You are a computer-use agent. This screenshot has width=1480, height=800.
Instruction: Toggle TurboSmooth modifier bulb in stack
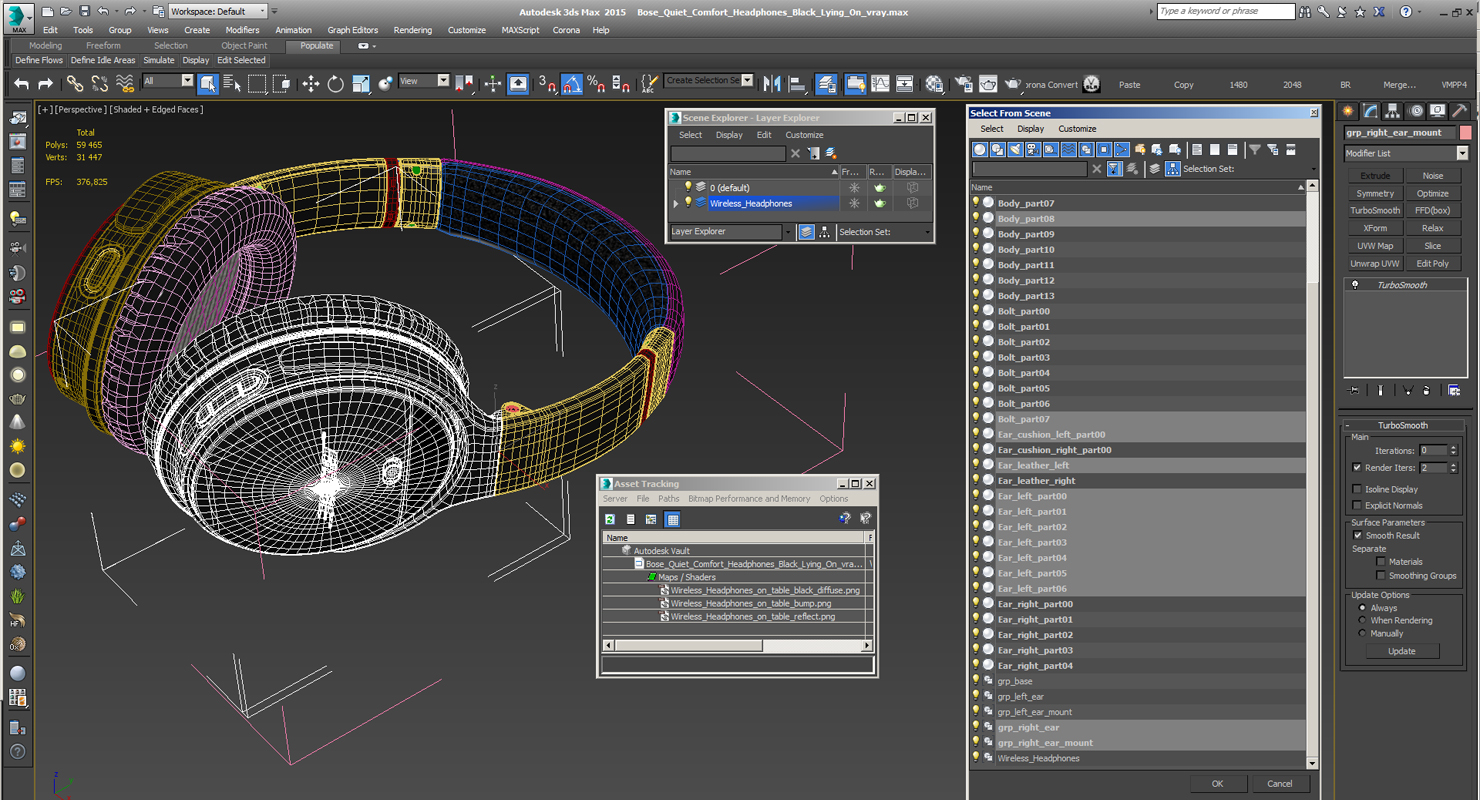1355,285
